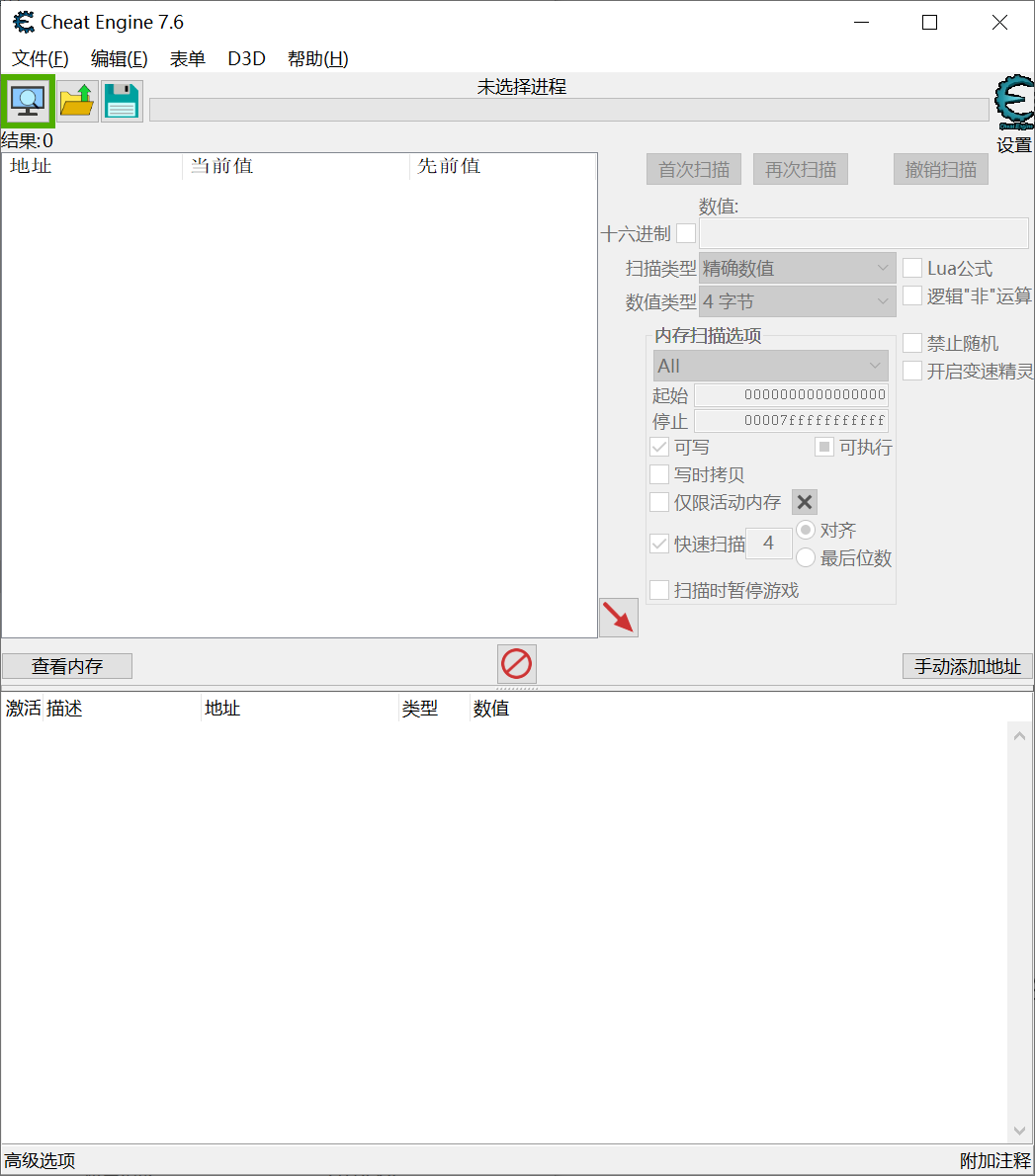This screenshot has width=1035, height=1176.
Task: Click address list scrollbar down arrow
Action: [1019, 1131]
